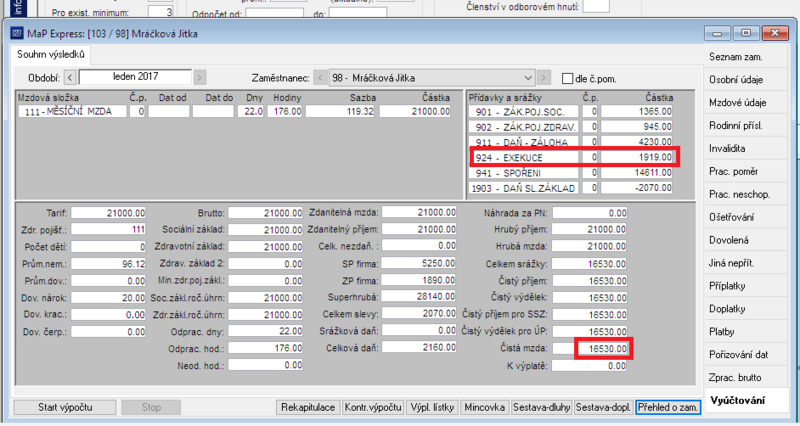Select the 941 - SPOŘENÍ row
800x426 pixels.
[x=571, y=173]
